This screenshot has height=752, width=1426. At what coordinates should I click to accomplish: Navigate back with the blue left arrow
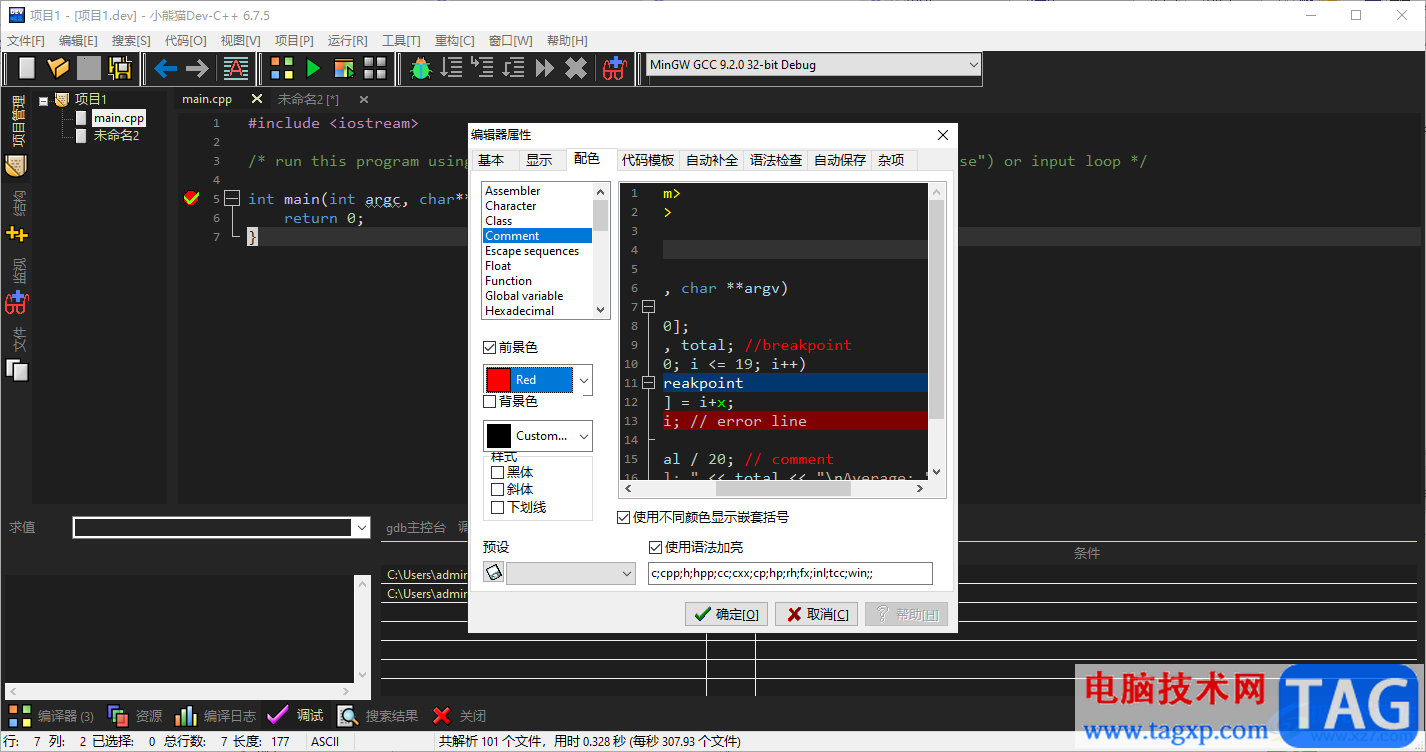coord(165,68)
